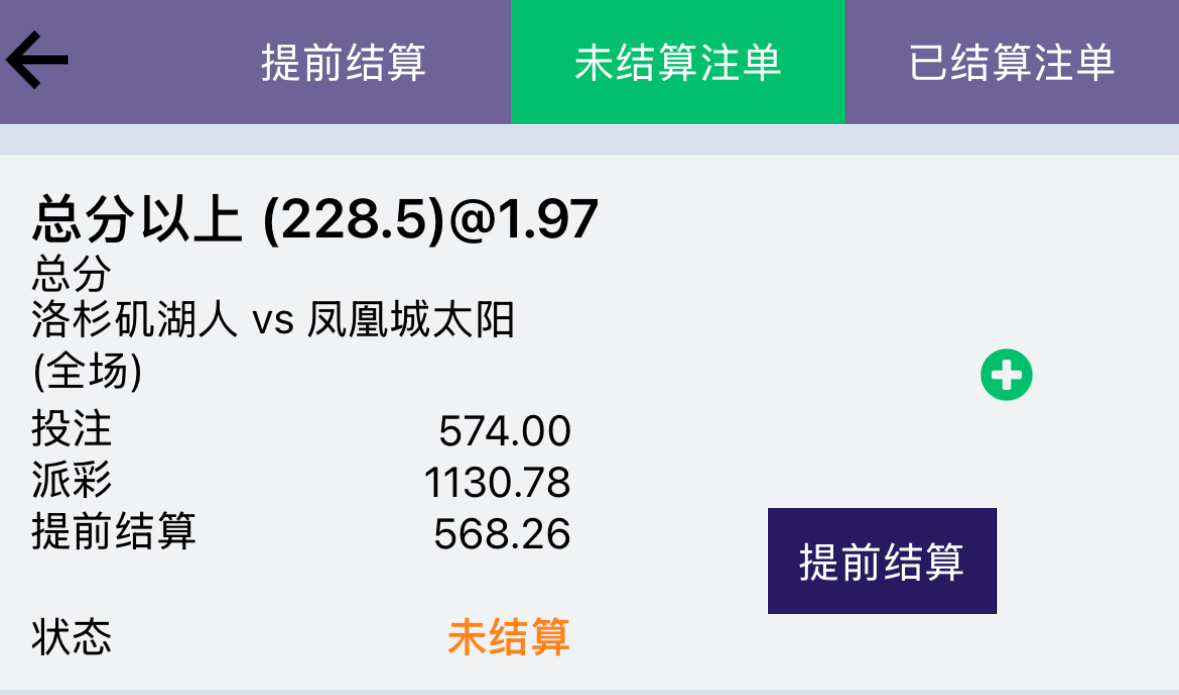This screenshot has width=1179, height=695.
Task: Open the 已结算注单 tab
Action: [1011, 62]
